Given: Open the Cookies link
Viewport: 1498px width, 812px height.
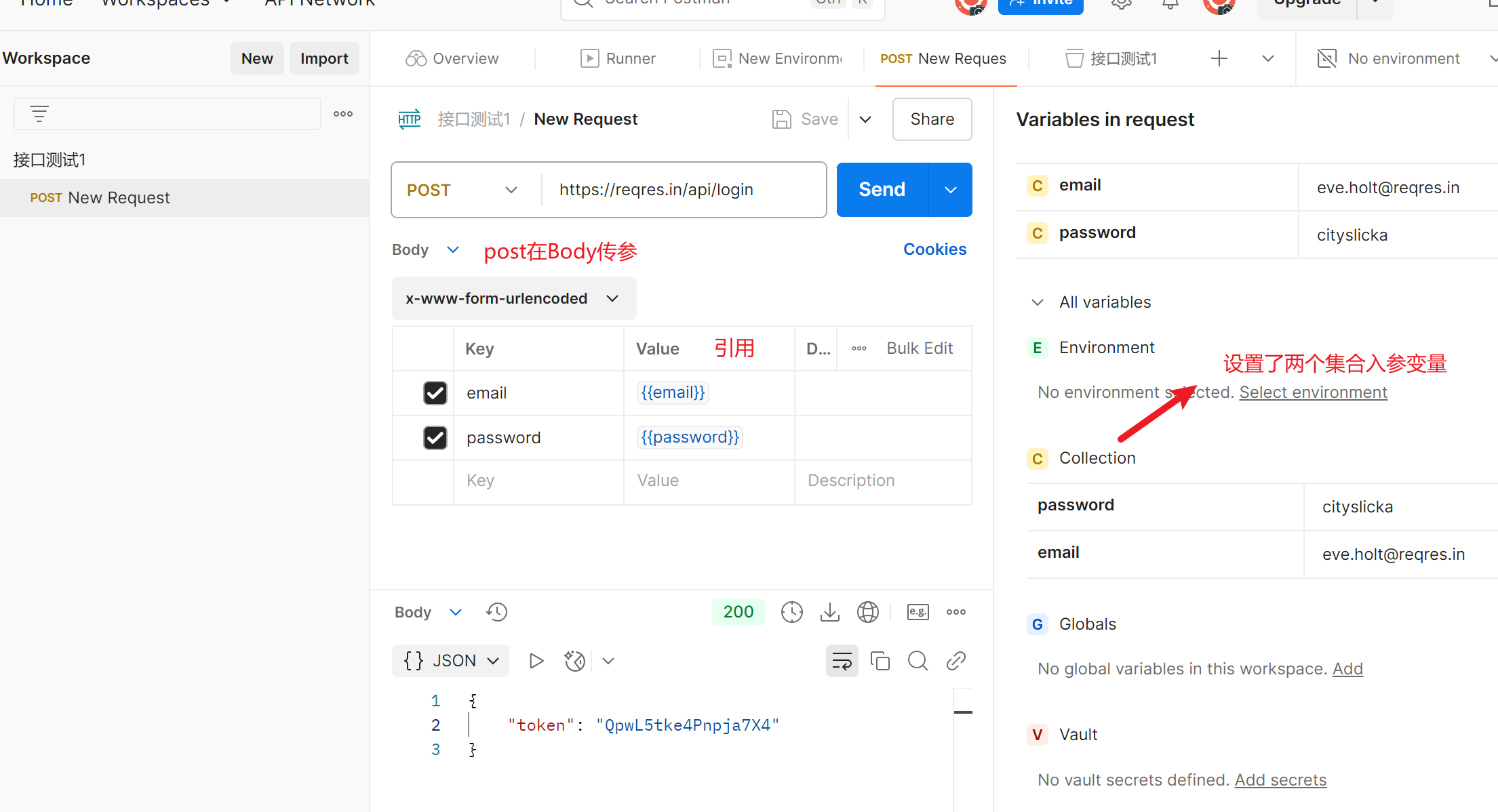Looking at the screenshot, I should coord(934,249).
